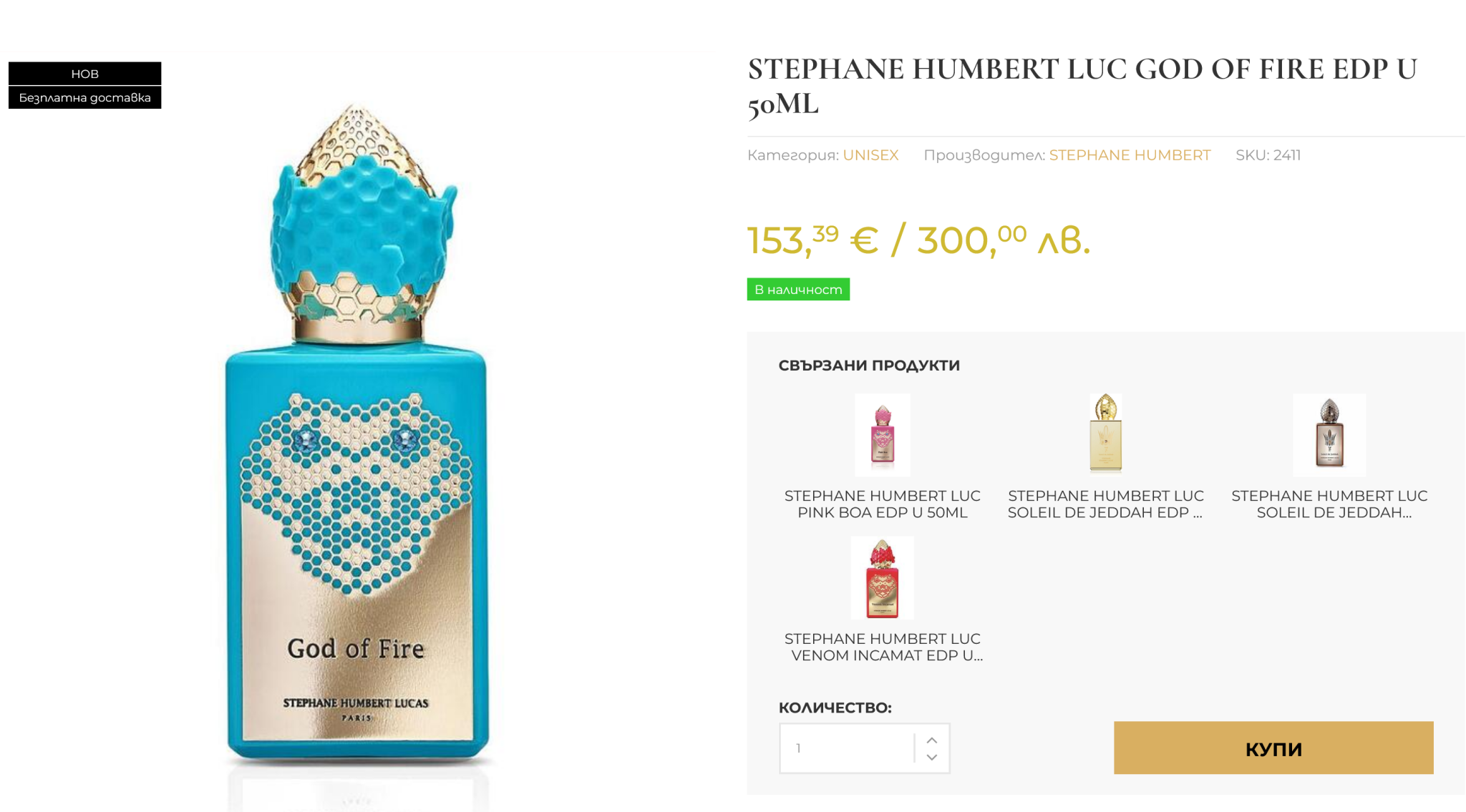
Task: Click the quantity input field
Action: click(848, 748)
